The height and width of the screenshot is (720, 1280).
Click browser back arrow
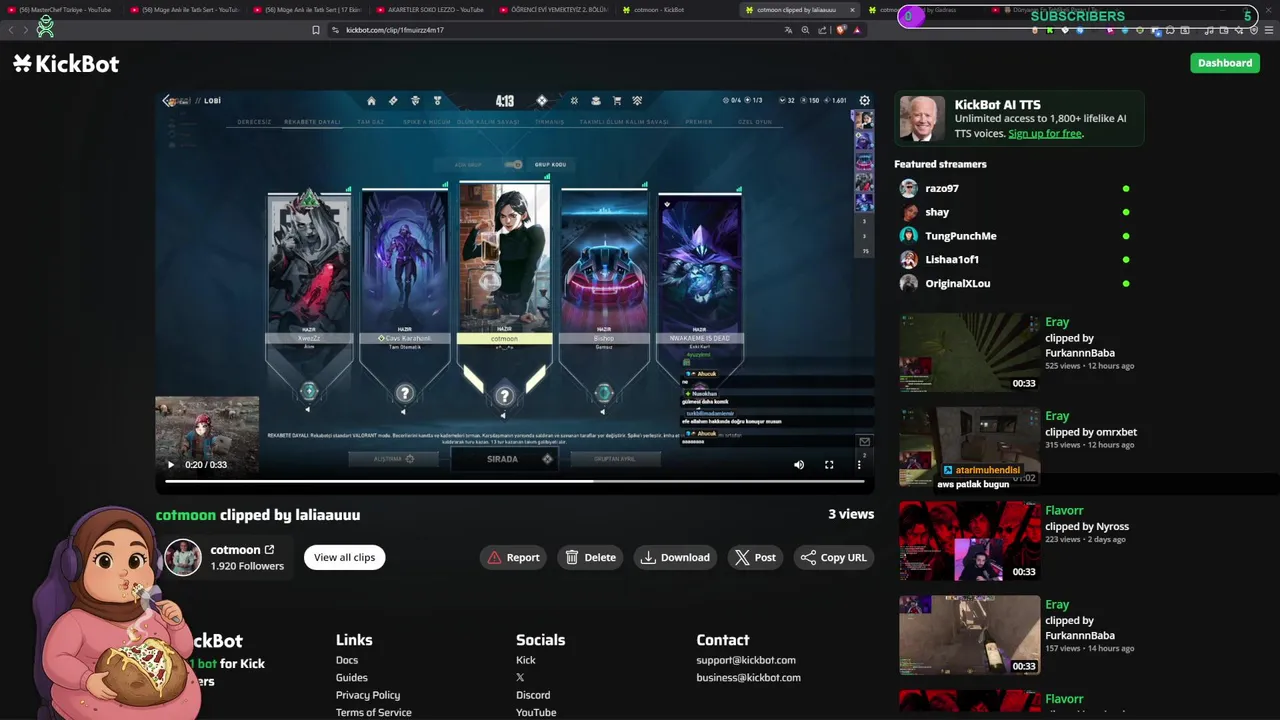tap(11, 30)
